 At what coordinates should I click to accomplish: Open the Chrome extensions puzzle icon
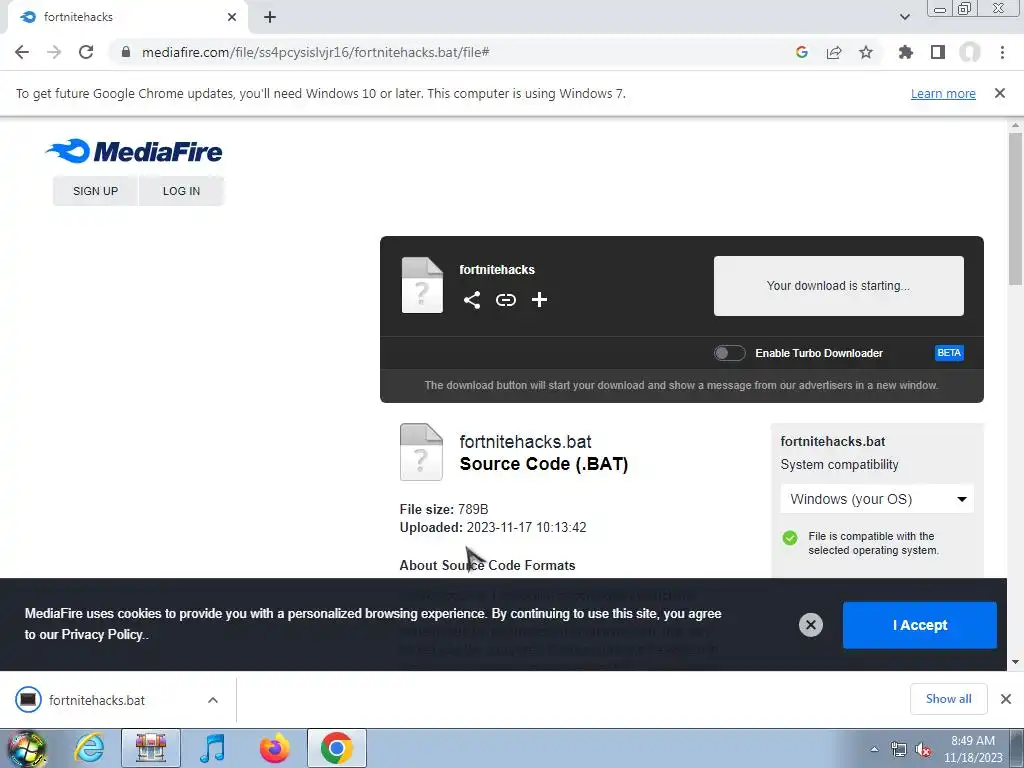click(905, 52)
